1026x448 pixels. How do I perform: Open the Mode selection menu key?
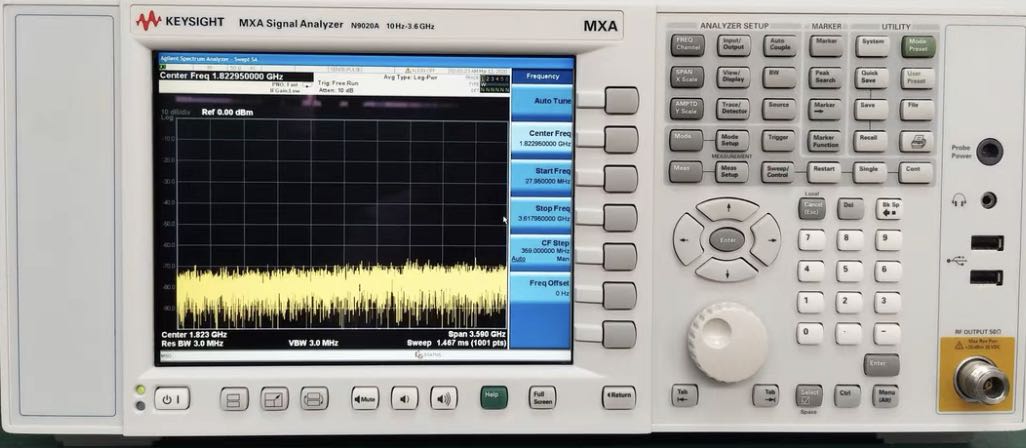pyautogui.click(x=685, y=139)
